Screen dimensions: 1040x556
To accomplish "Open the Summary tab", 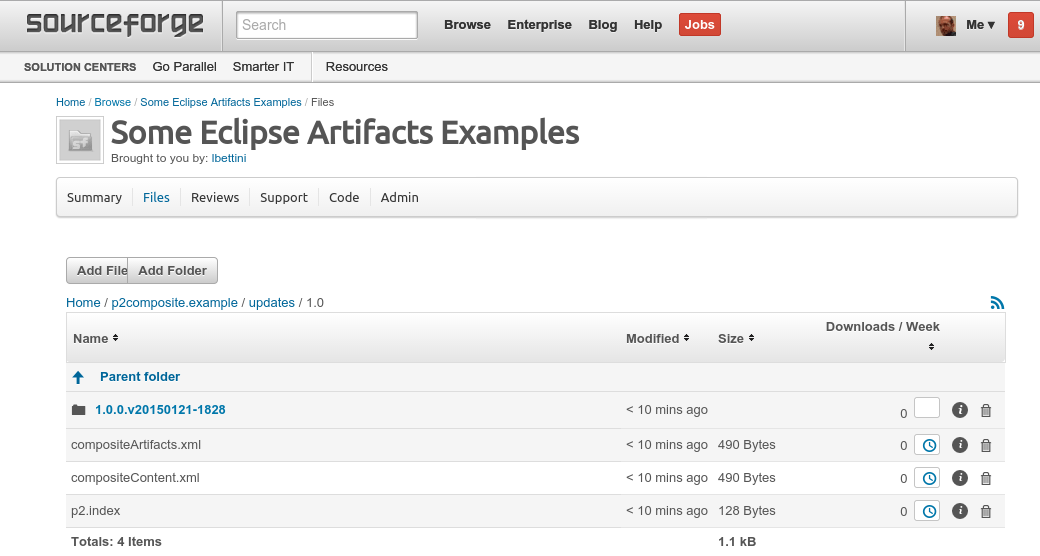I will [x=94, y=198].
